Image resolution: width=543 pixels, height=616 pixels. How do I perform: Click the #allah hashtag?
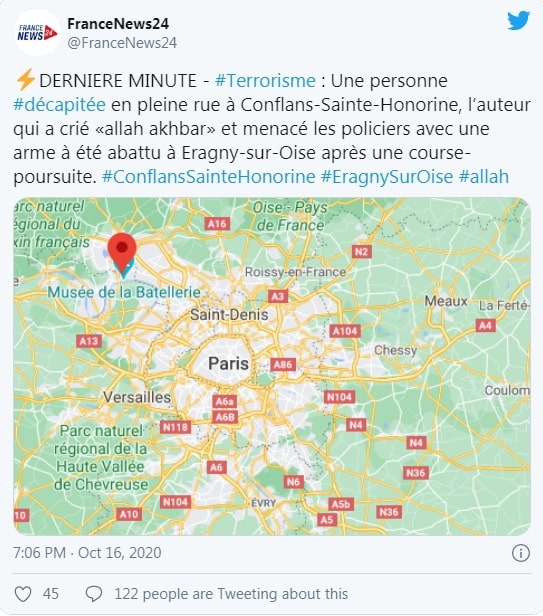click(x=484, y=177)
